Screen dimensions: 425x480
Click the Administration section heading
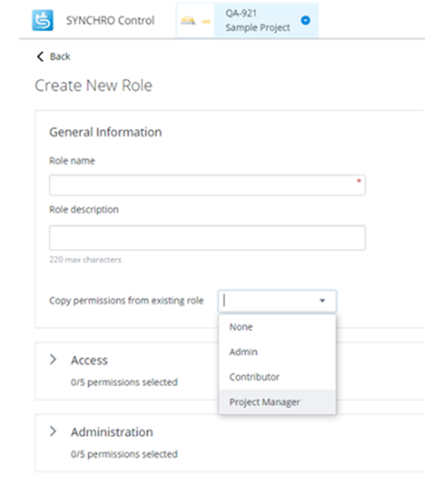[x=112, y=432]
